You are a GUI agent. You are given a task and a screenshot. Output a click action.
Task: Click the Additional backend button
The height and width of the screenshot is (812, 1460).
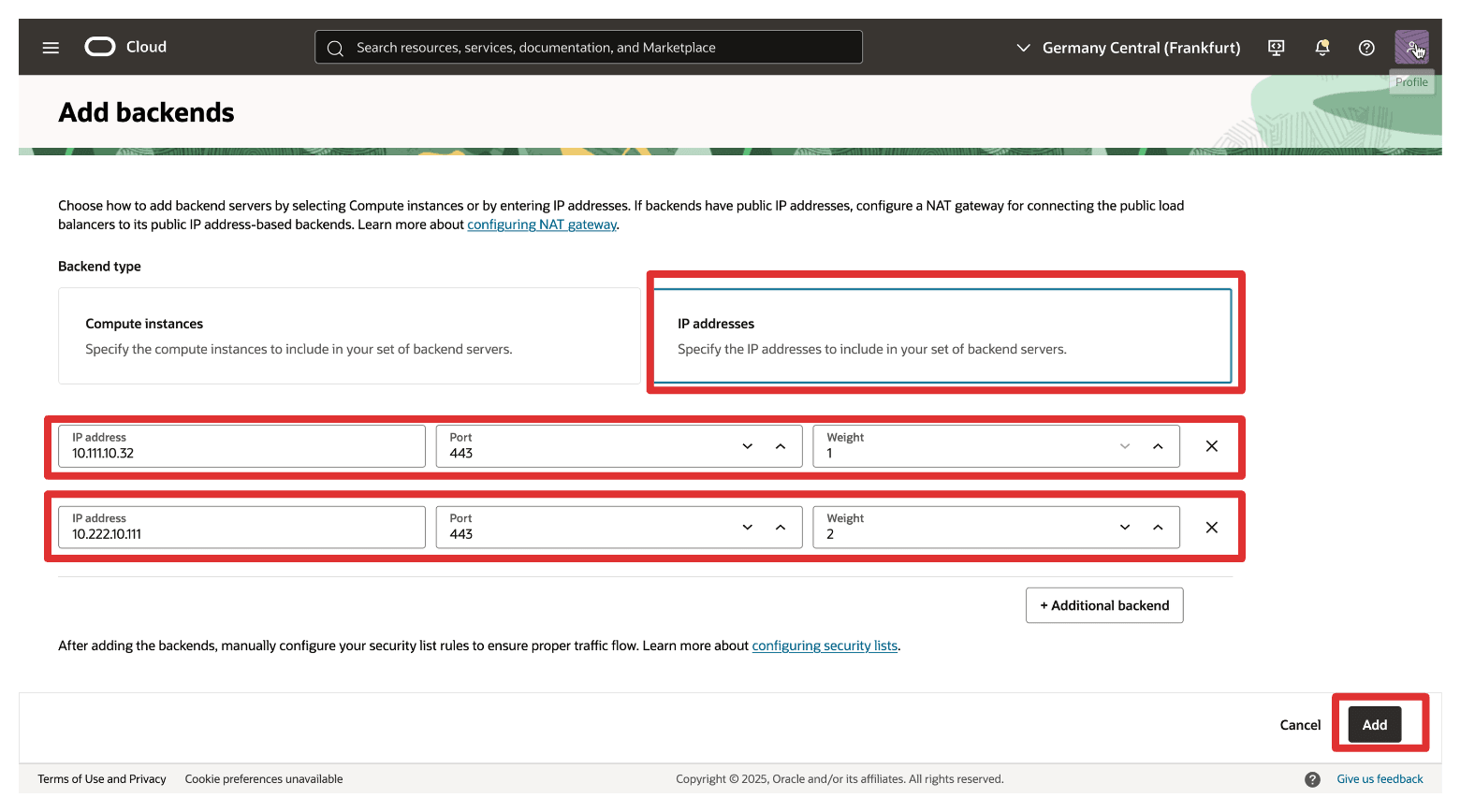[1104, 605]
